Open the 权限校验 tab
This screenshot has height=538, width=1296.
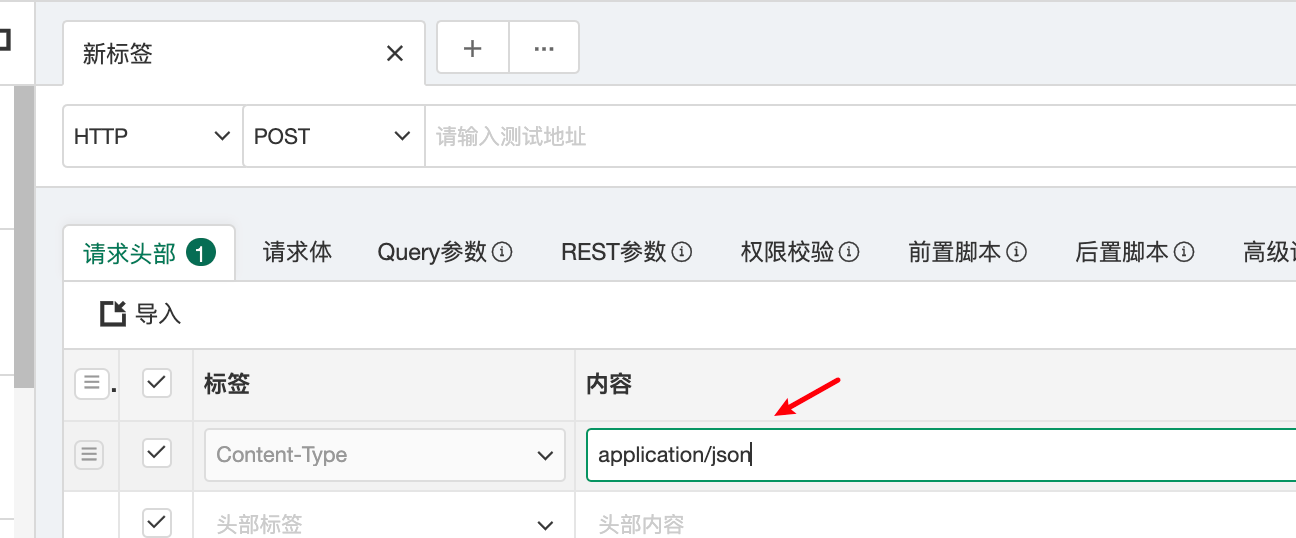[800, 252]
